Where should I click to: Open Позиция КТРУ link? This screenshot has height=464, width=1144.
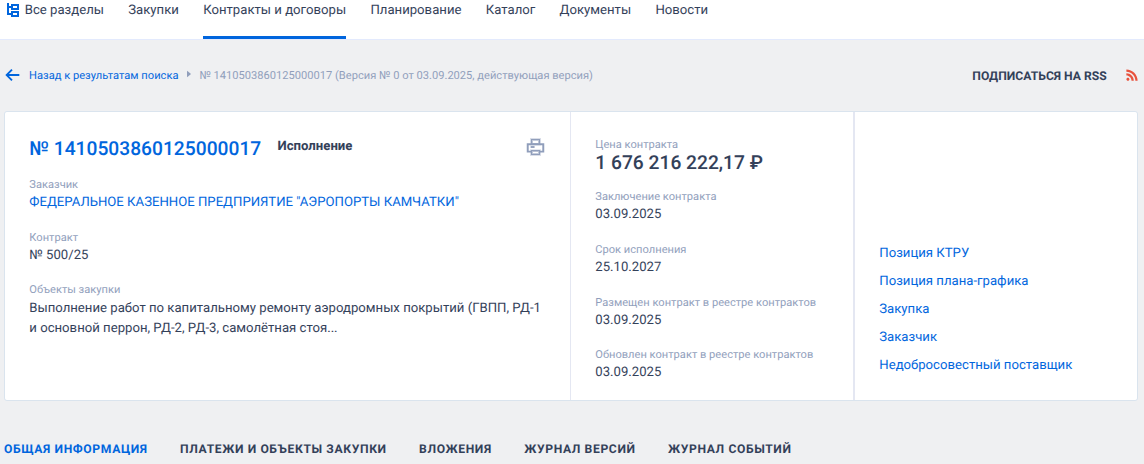click(x=925, y=253)
